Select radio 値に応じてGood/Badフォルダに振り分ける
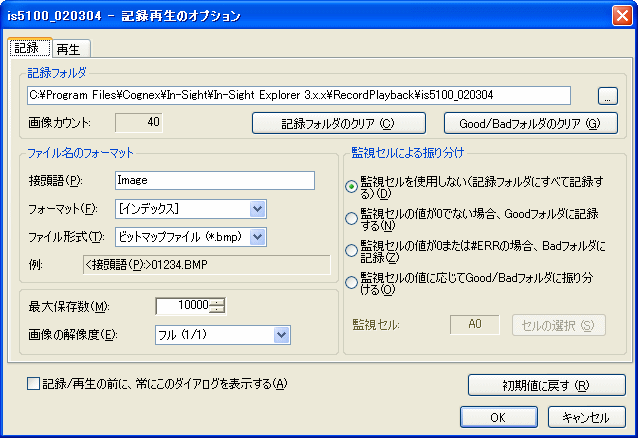 coord(350,283)
